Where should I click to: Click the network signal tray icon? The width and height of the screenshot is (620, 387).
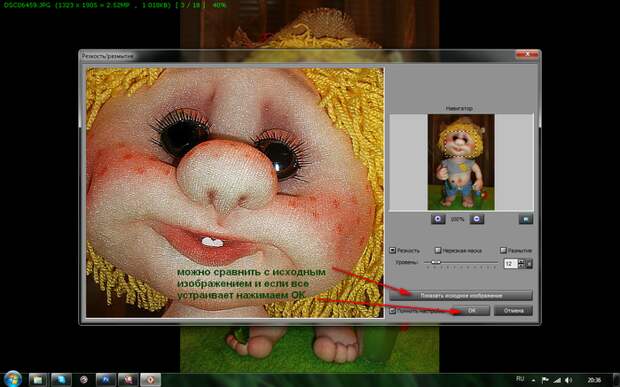point(557,380)
